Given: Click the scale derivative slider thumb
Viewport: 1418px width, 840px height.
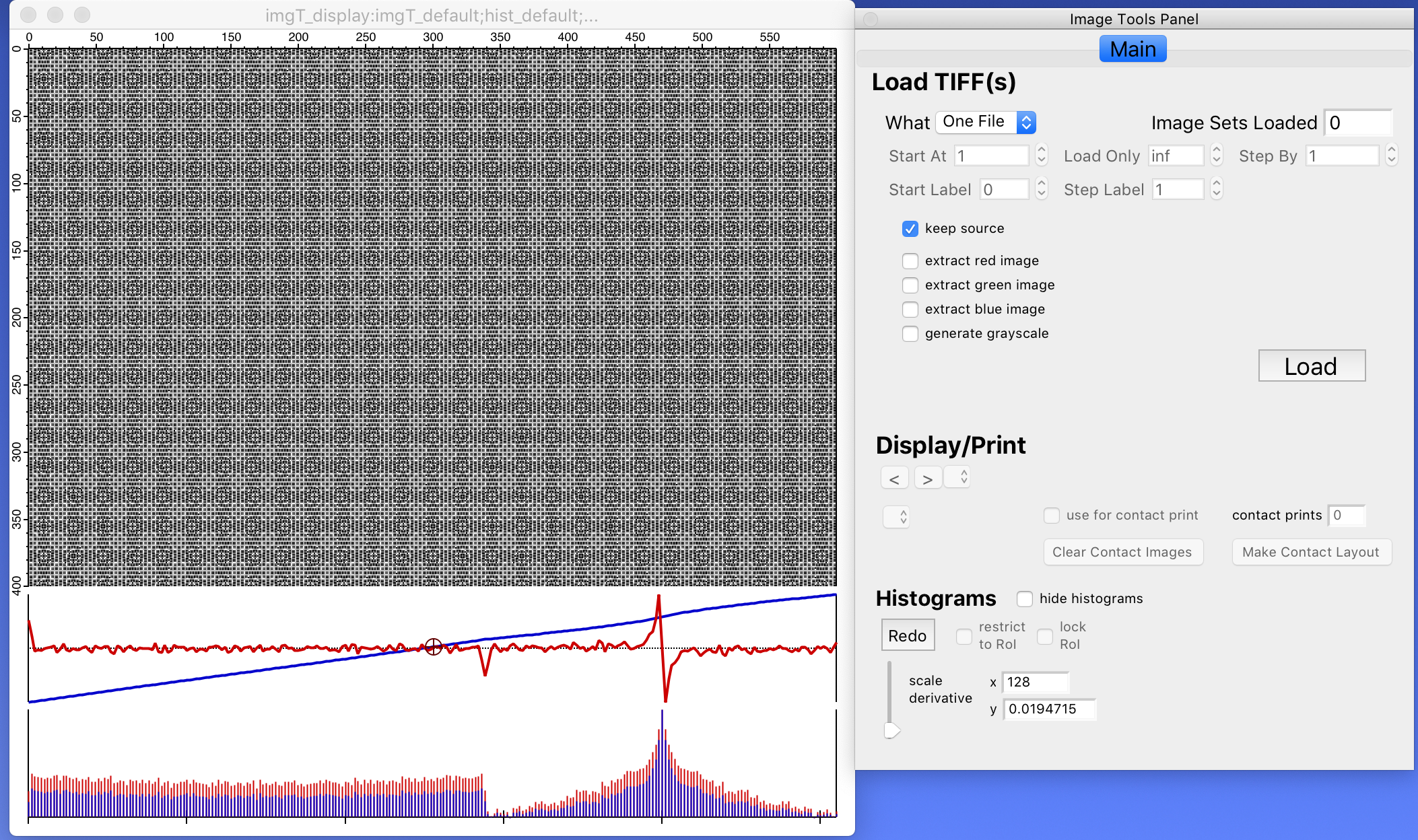Looking at the screenshot, I should [x=891, y=730].
